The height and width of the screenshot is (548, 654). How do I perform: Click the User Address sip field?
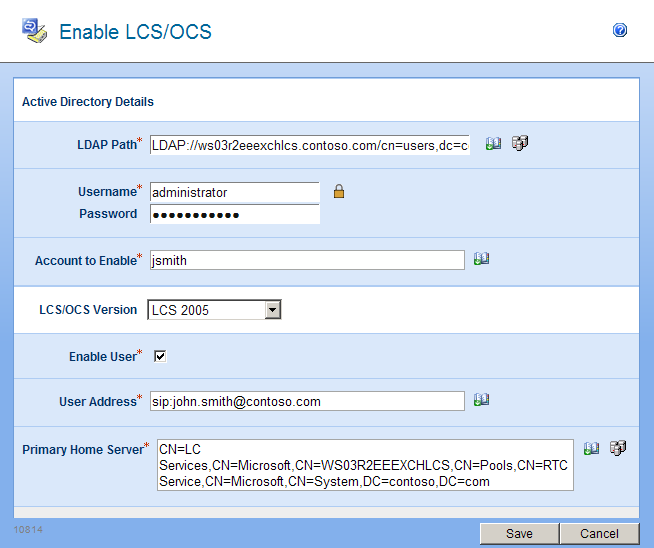click(x=307, y=401)
